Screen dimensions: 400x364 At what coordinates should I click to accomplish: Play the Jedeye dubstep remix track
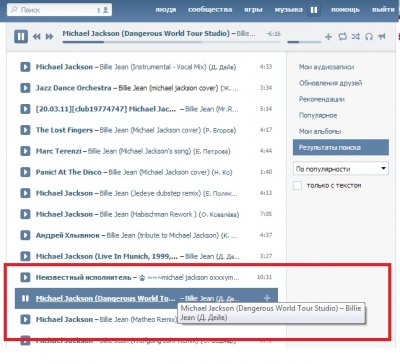click(25, 193)
